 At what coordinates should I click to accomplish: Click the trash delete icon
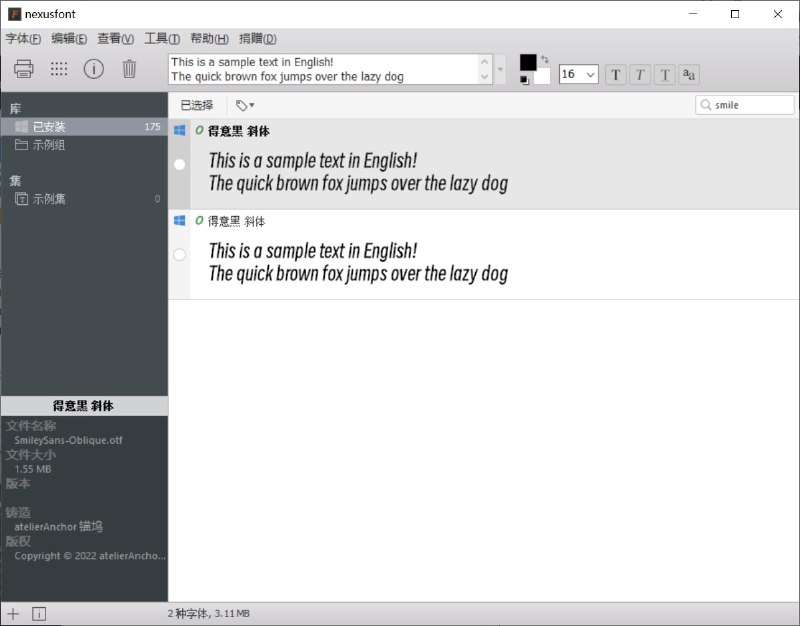[129, 69]
